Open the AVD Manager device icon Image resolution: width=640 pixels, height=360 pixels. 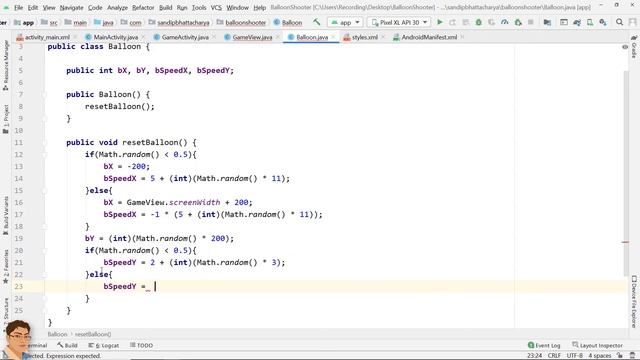point(590,22)
